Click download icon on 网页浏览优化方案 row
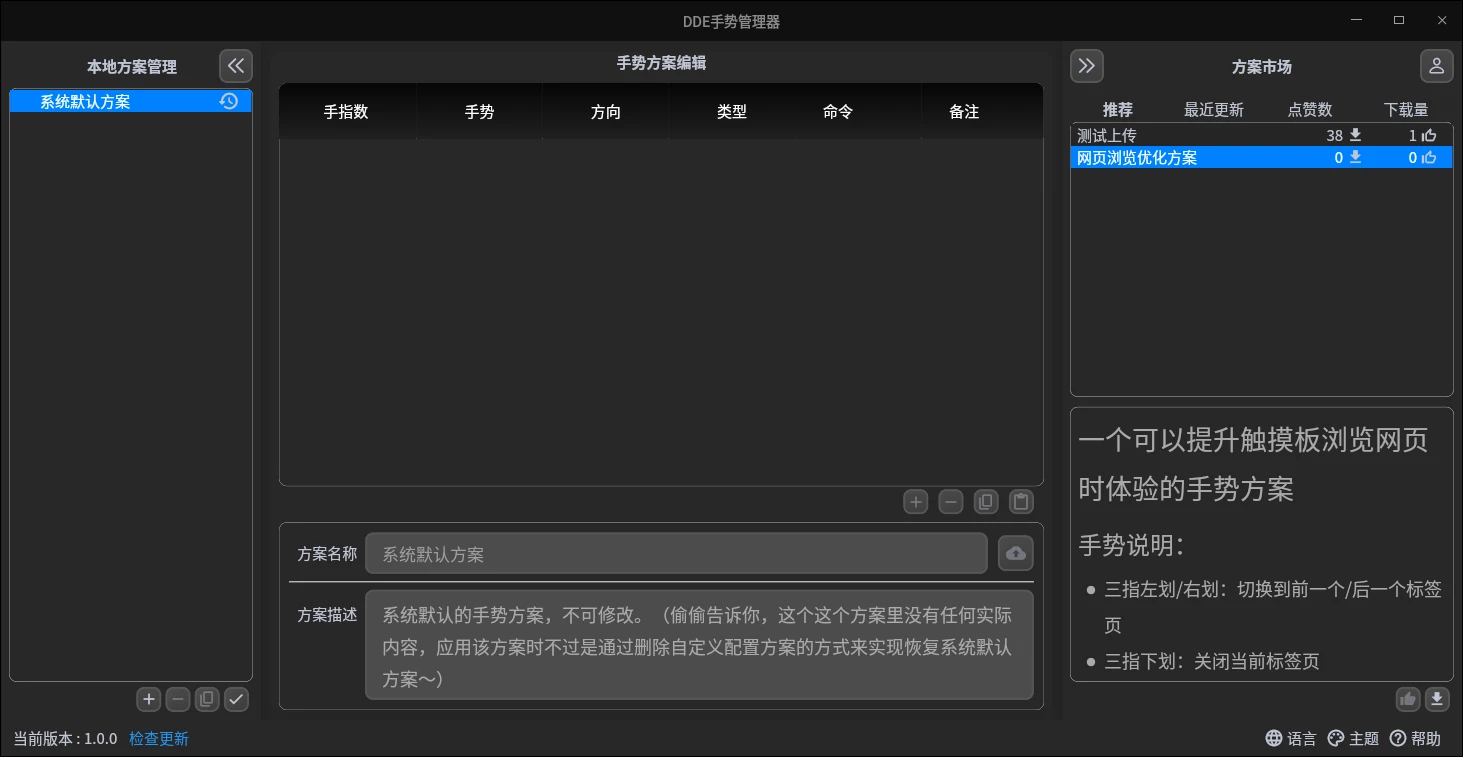The image size is (1463, 757). coord(1356,157)
